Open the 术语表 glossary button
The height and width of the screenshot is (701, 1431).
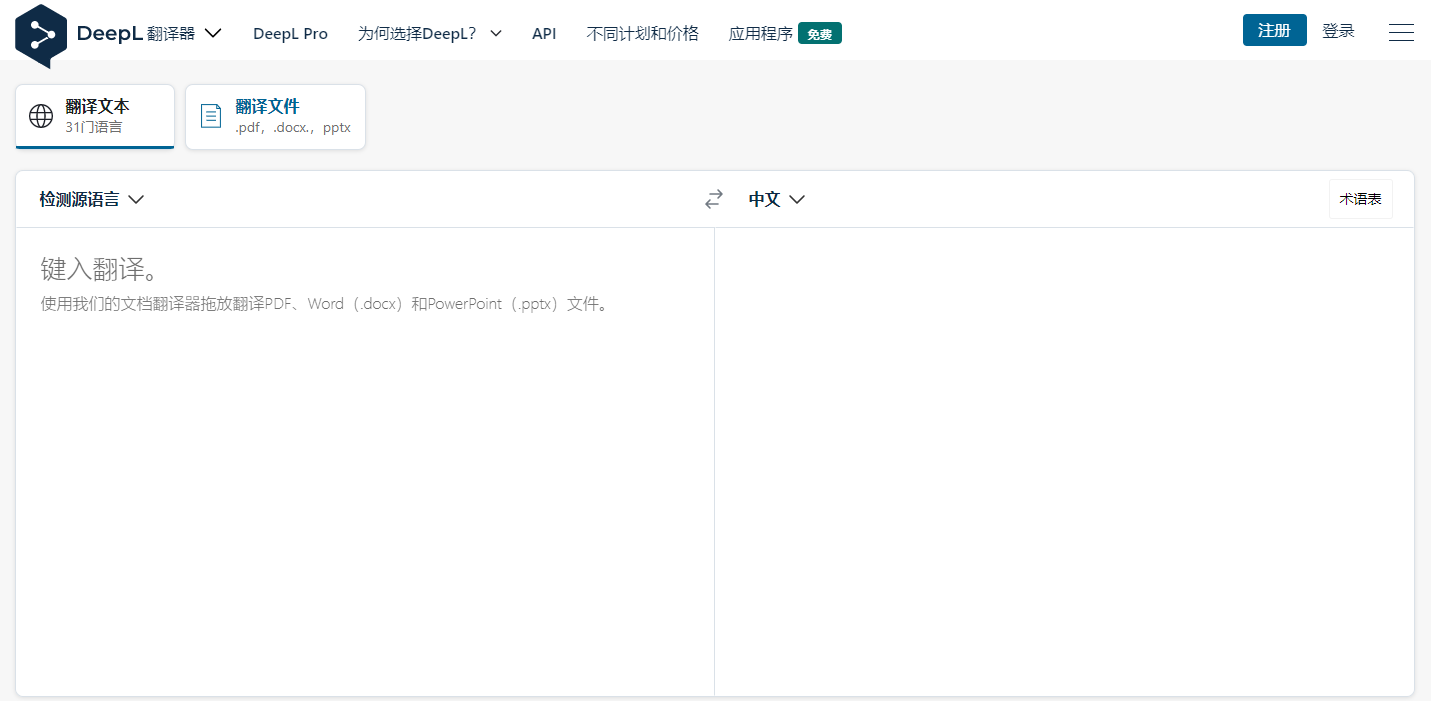pyautogui.click(x=1360, y=199)
